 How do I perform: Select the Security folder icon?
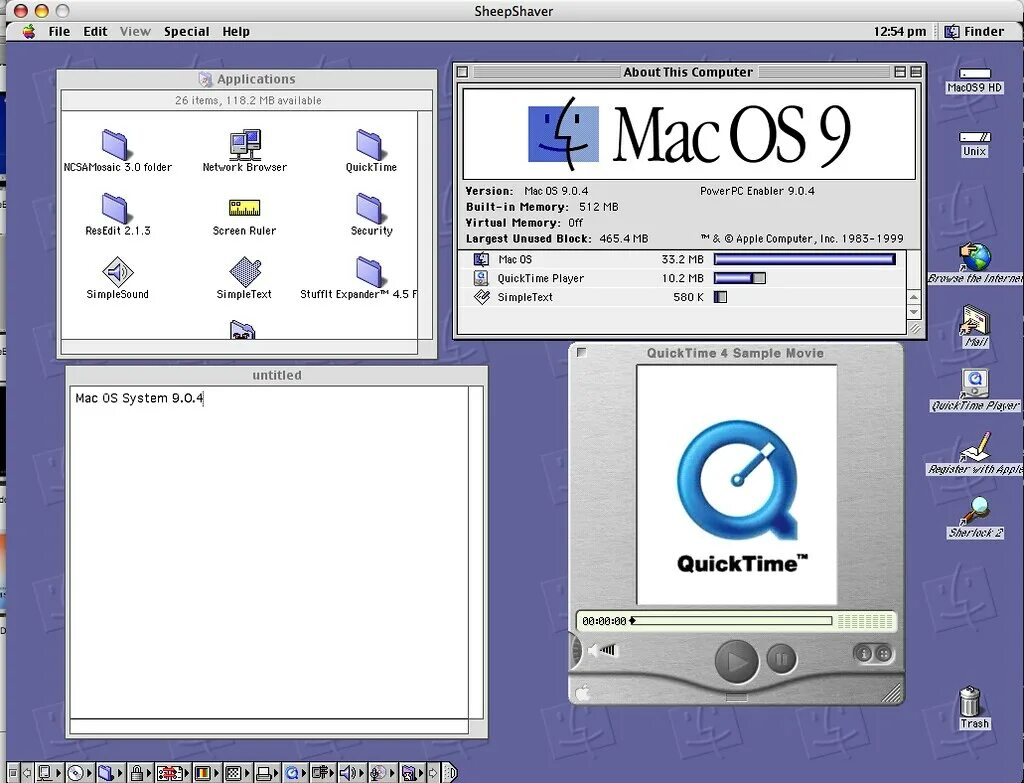tap(370, 208)
